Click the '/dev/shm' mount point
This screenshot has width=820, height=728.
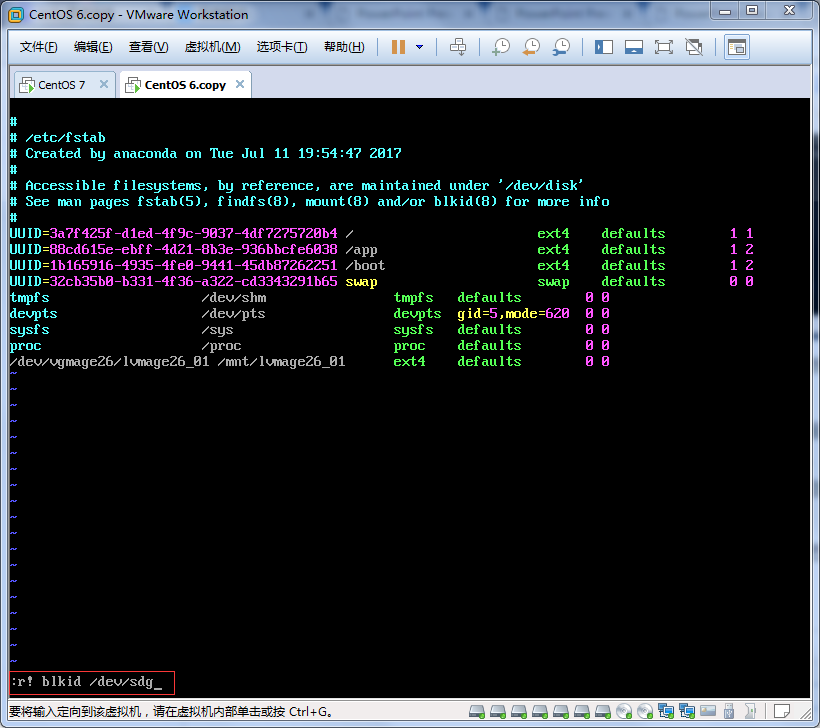(x=234, y=298)
